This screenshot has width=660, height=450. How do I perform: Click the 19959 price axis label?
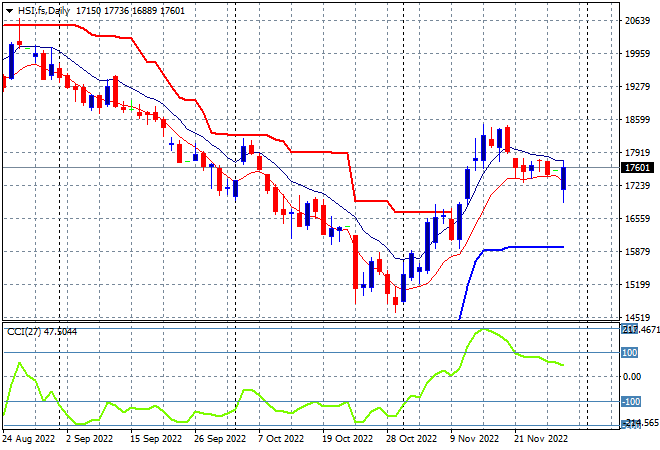pyautogui.click(x=637, y=53)
